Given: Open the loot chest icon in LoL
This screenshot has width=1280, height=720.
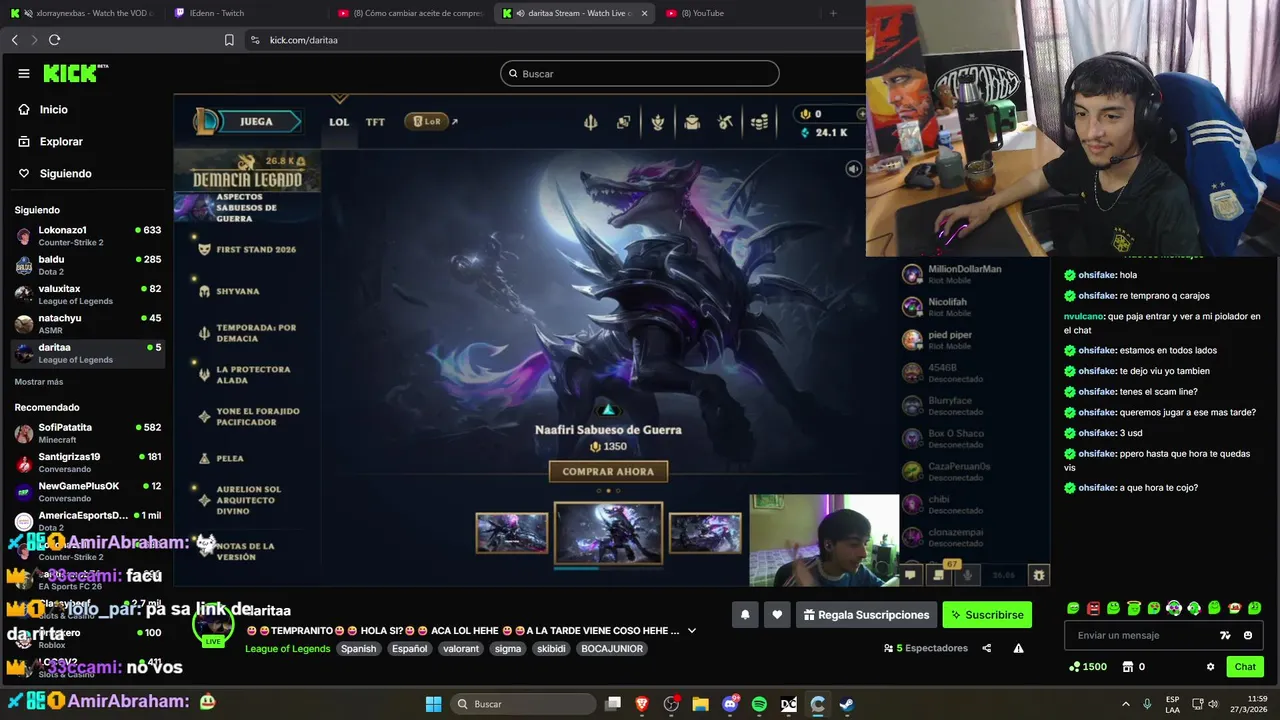Looking at the screenshot, I should click(x=692, y=122).
